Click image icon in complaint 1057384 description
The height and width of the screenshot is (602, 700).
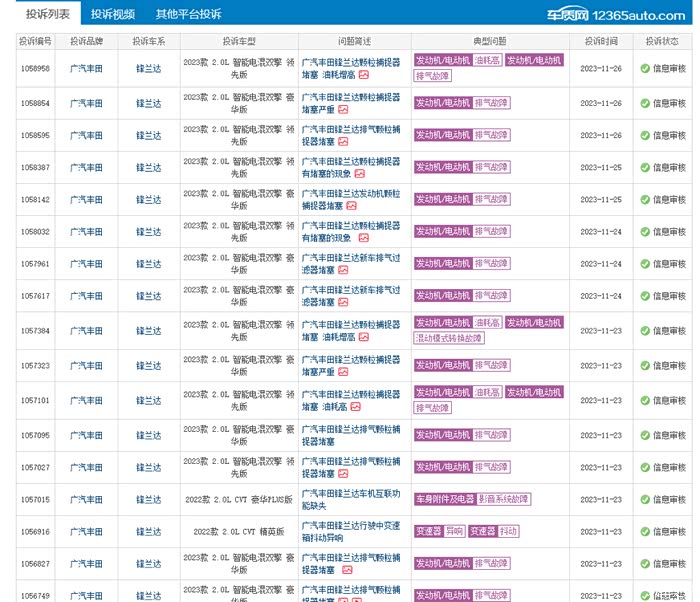click(x=364, y=338)
